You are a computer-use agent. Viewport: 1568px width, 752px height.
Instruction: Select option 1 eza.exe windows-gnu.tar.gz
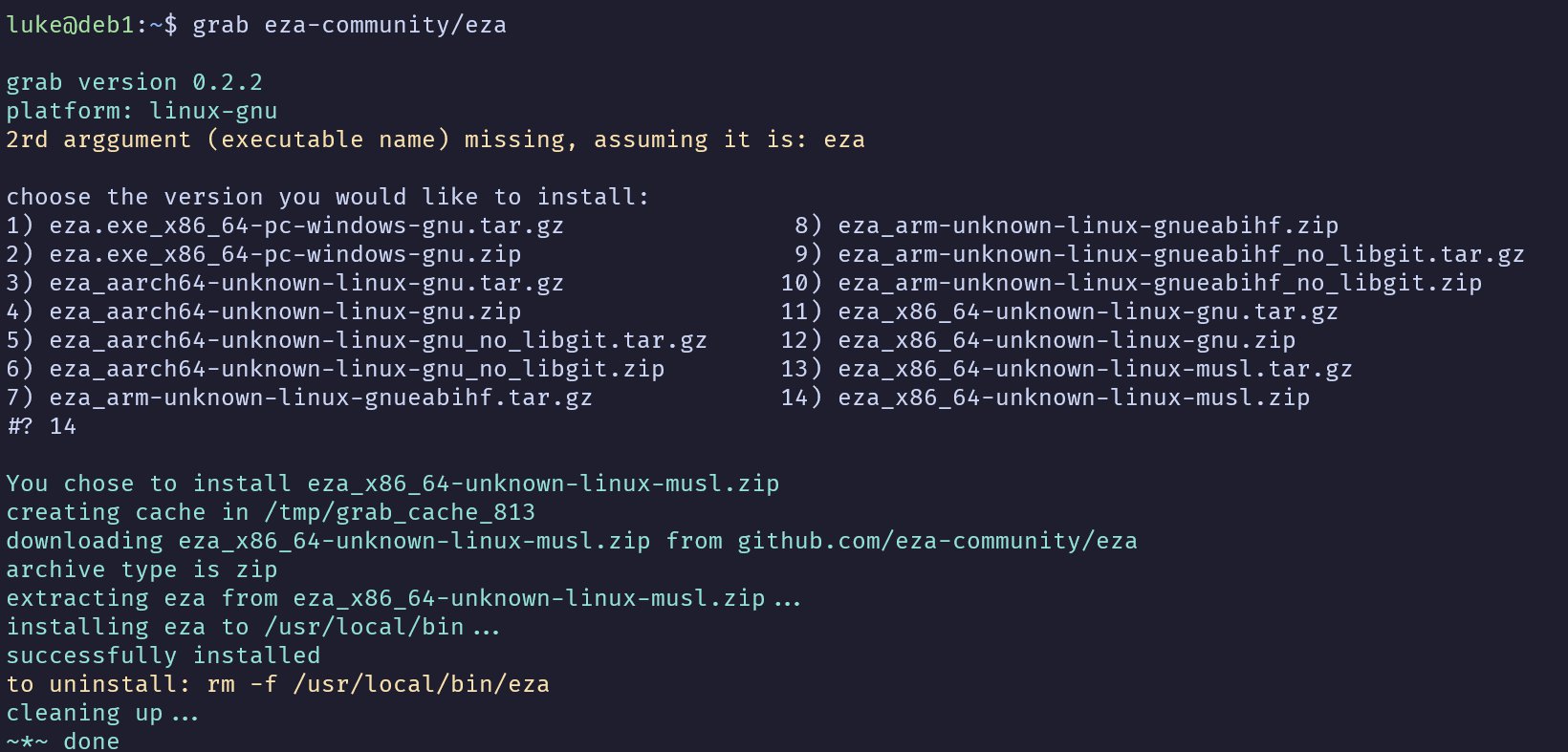(x=285, y=226)
